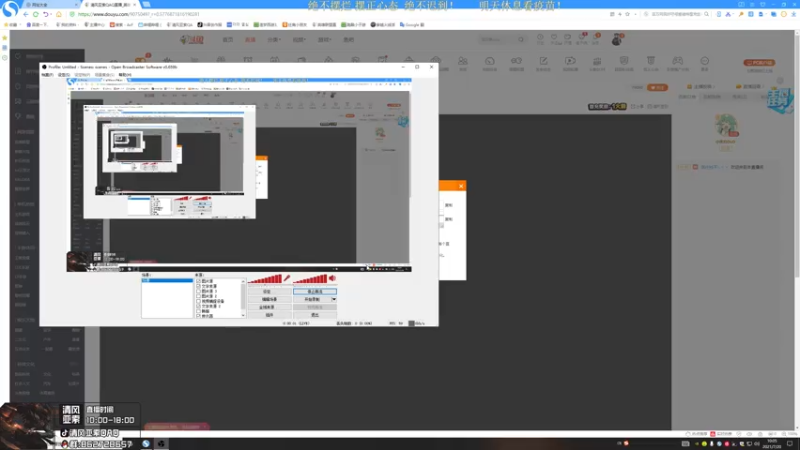Toggle the 视频捕捉设备 source checkbox

point(198,301)
